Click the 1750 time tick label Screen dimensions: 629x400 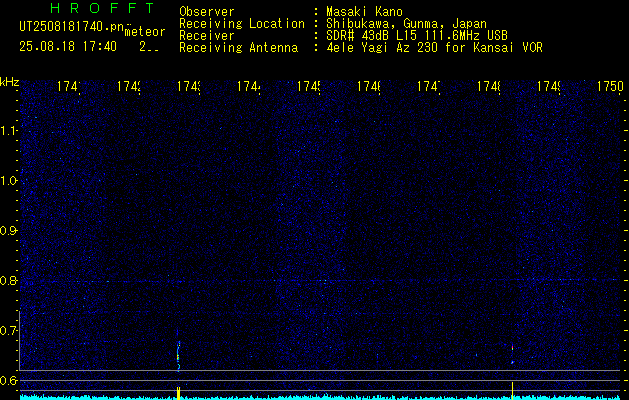[x=610, y=87]
